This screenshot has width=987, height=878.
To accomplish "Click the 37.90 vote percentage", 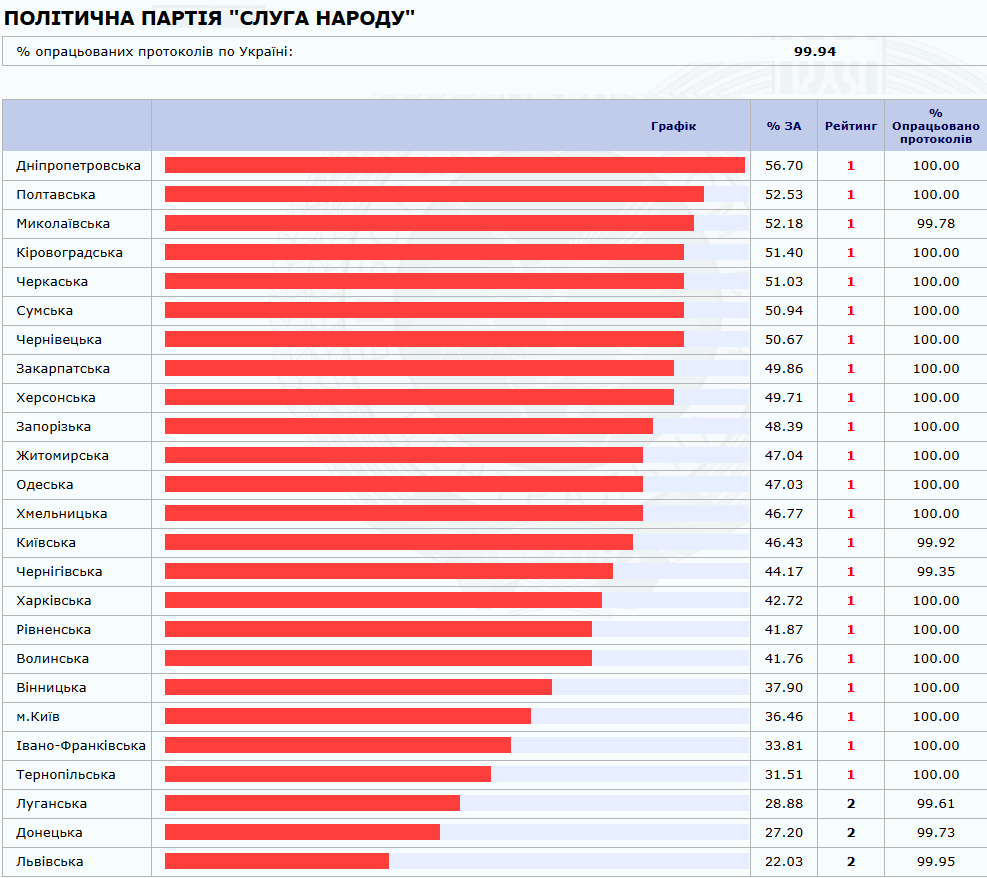I will tap(784, 687).
